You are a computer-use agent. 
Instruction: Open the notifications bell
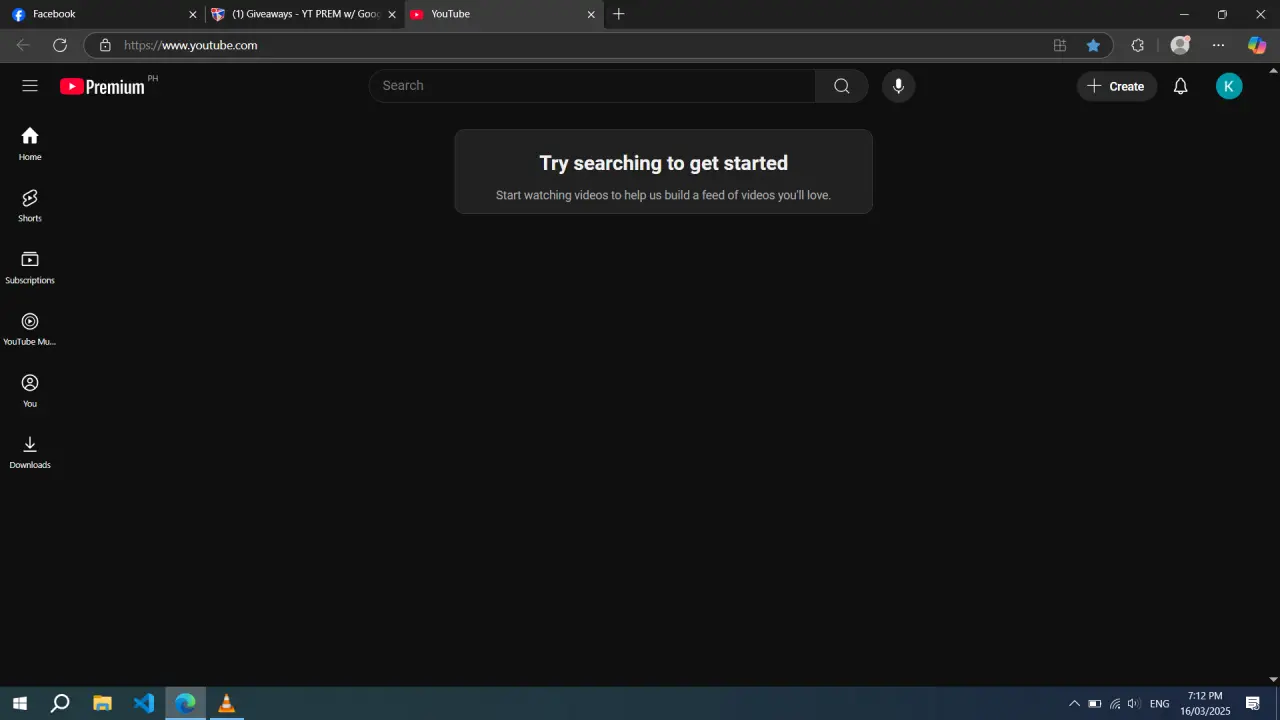pyautogui.click(x=1181, y=86)
